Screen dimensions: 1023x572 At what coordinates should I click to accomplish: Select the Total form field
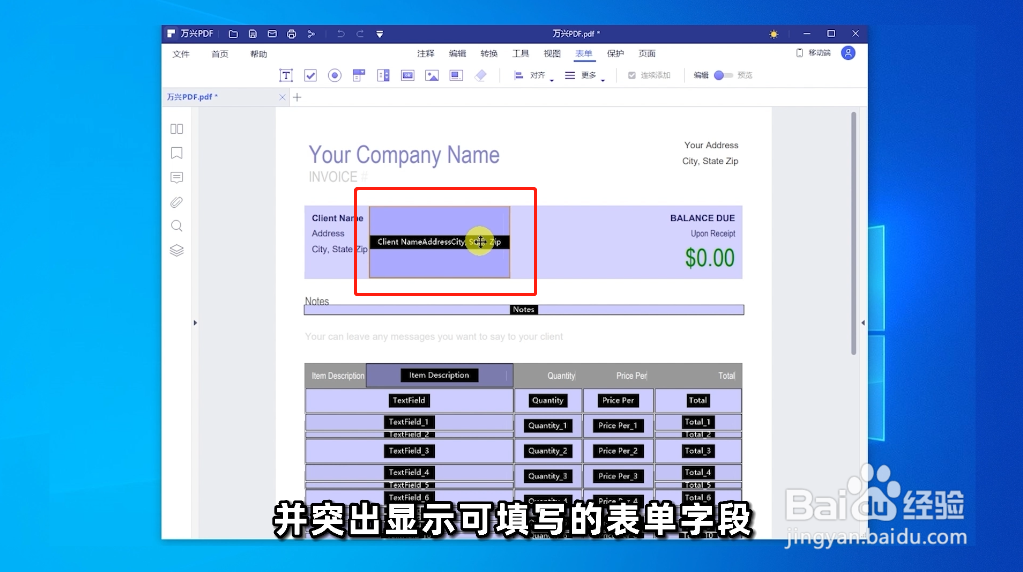click(x=697, y=400)
